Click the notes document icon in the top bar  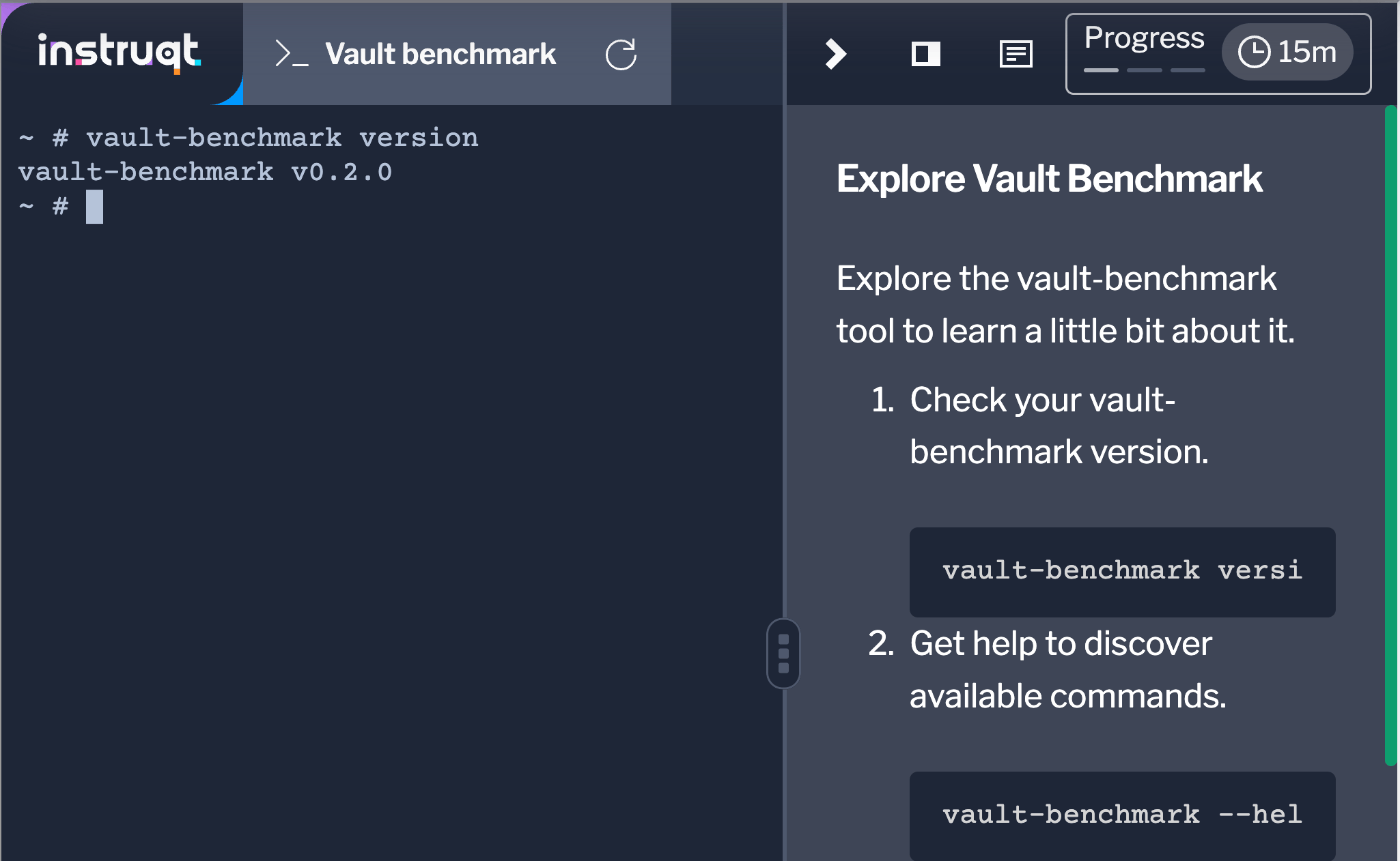(1015, 54)
